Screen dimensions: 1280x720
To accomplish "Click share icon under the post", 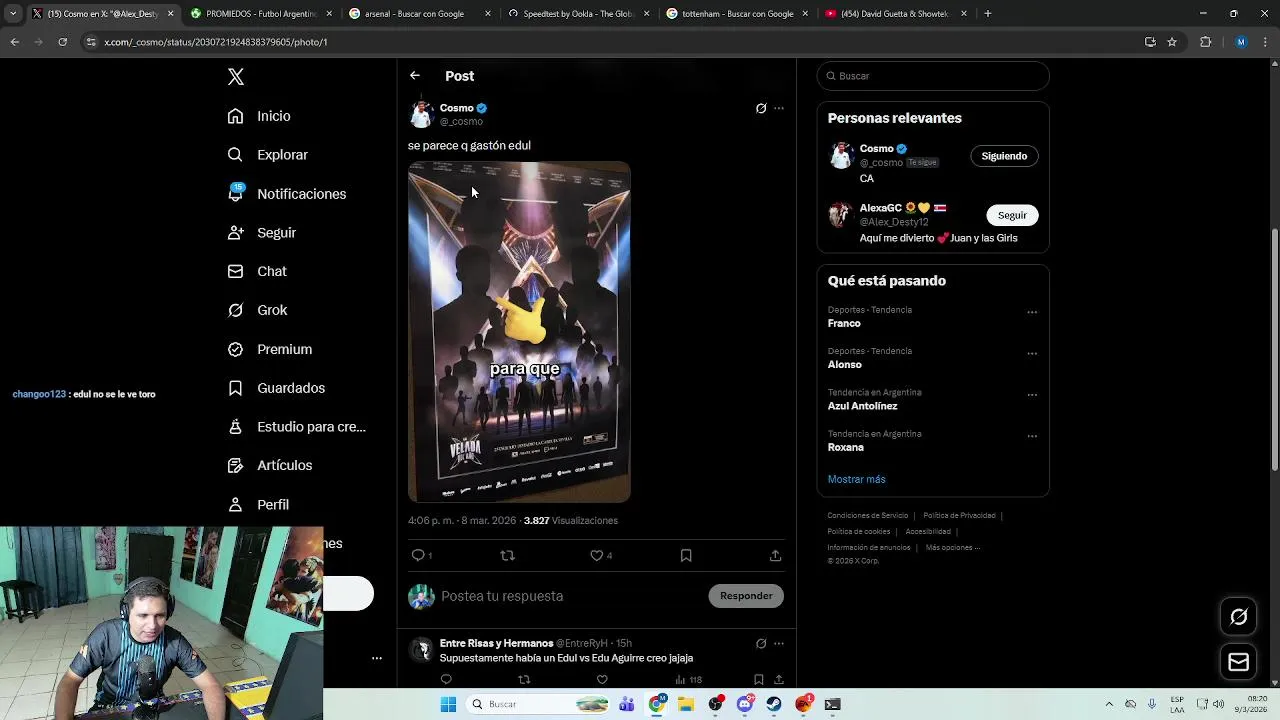I will pyautogui.click(x=775, y=555).
